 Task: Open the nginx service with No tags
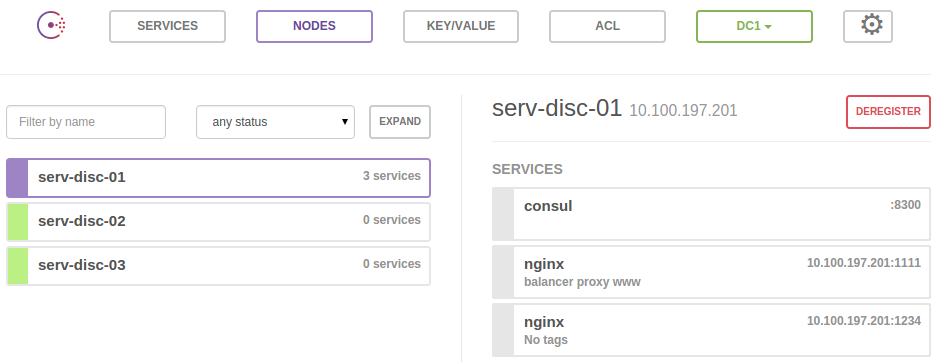point(711,330)
